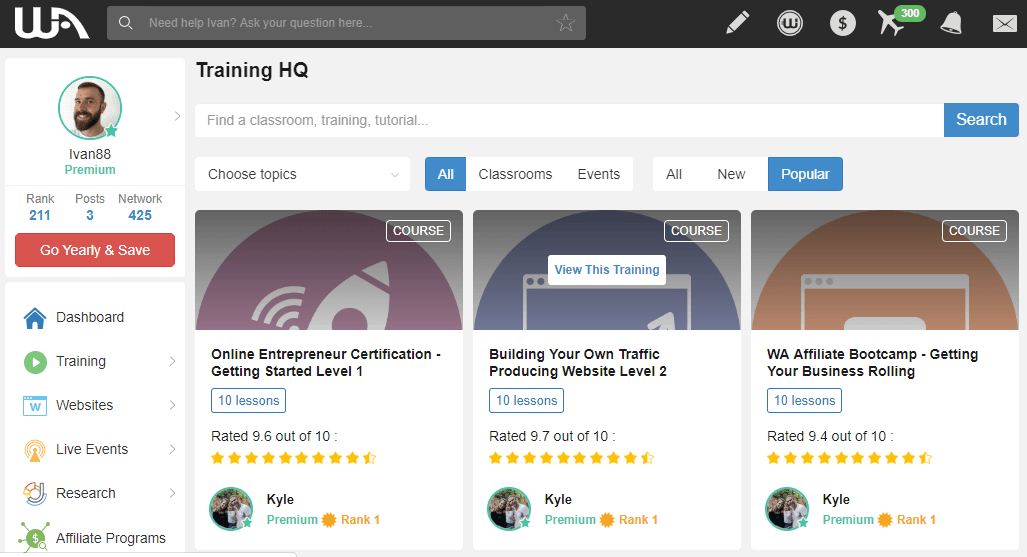Click Go Yearly & Save button
This screenshot has width=1027, height=557.
pos(95,250)
